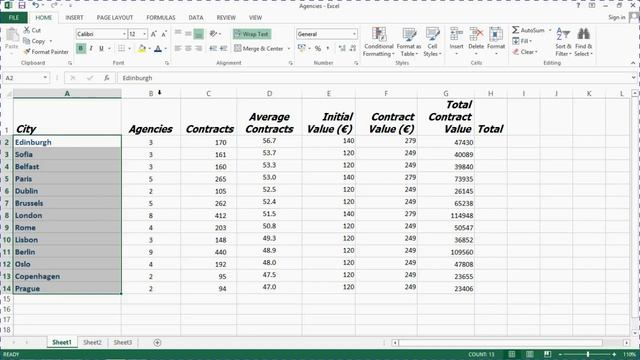Open borders button in the Font group
This screenshot has height=360, width=640.
pos(122,49)
